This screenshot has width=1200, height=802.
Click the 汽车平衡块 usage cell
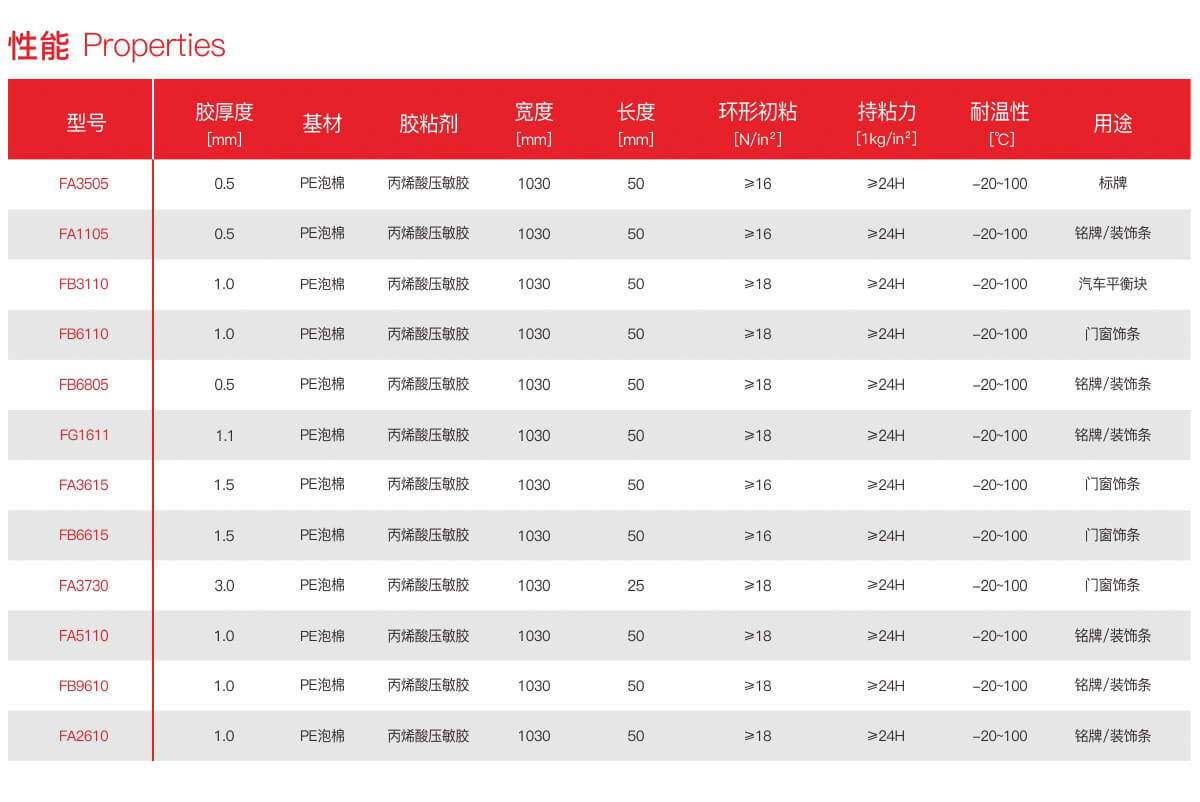tap(1112, 284)
